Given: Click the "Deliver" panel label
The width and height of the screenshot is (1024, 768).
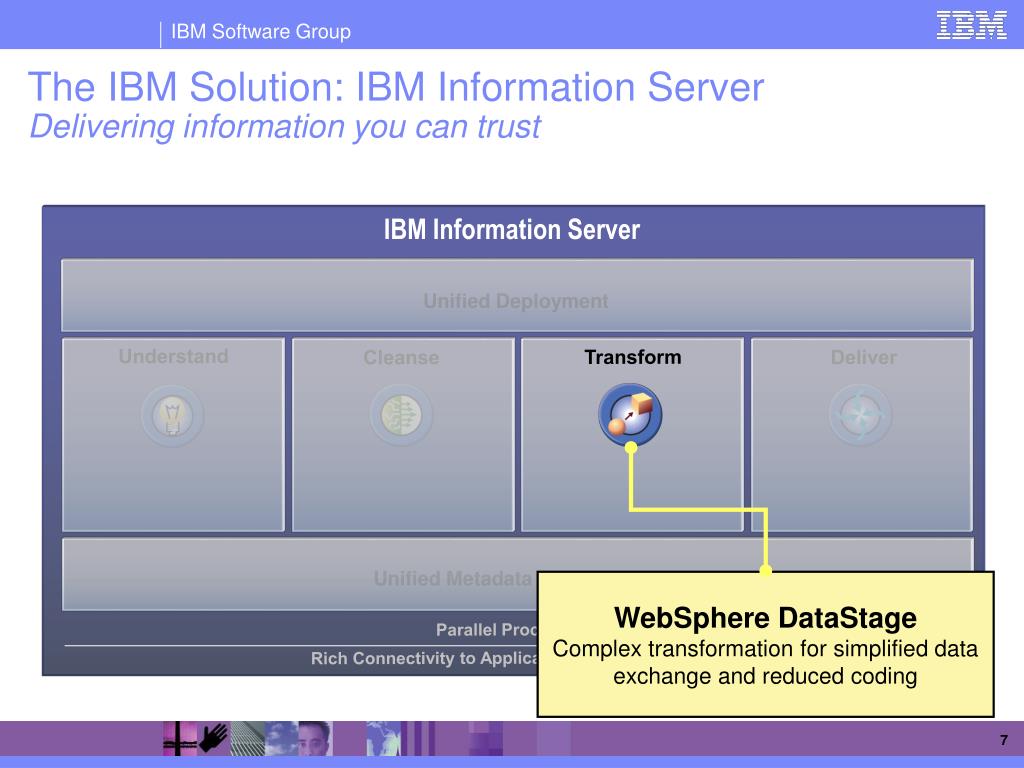Looking at the screenshot, I should point(863,358).
